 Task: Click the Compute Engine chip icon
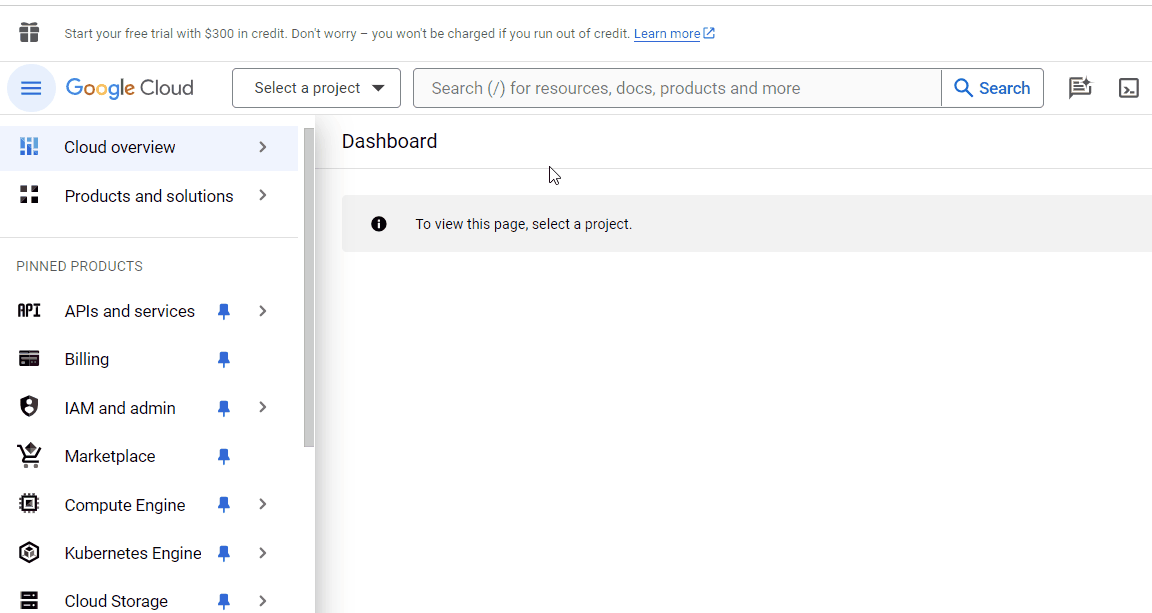coord(29,504)
